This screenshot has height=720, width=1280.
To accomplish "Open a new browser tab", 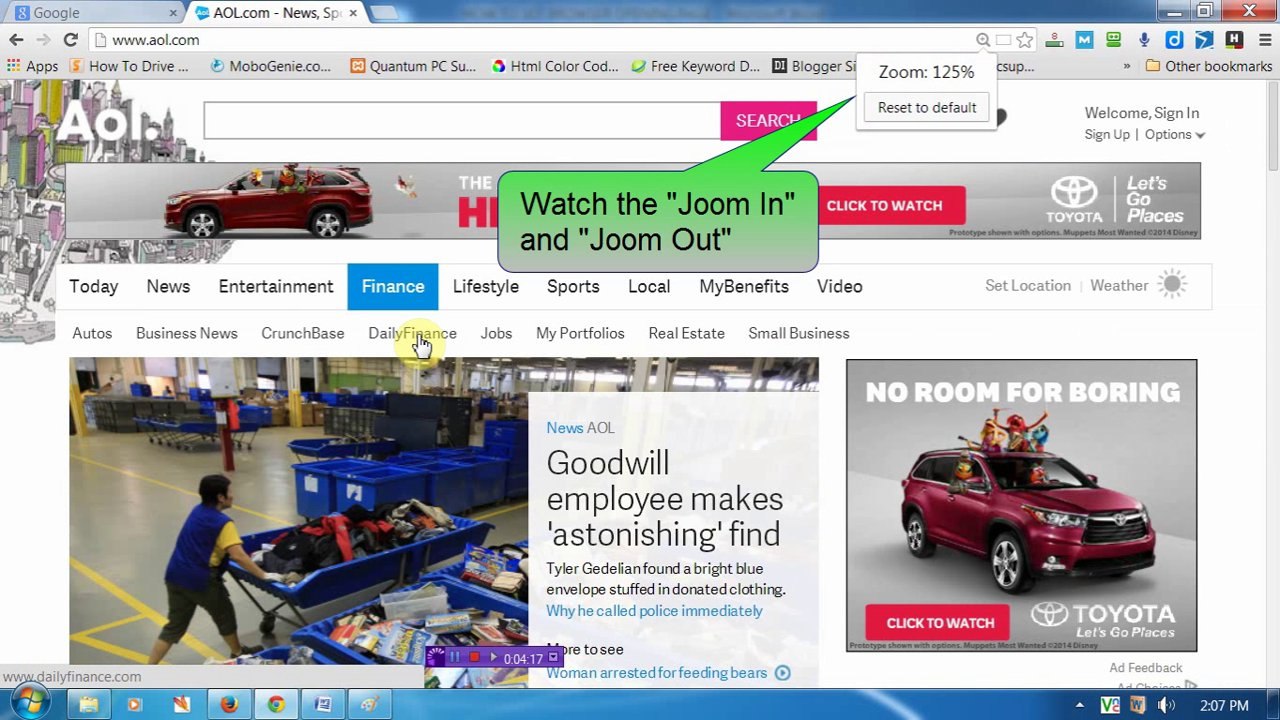I will 385,13.
